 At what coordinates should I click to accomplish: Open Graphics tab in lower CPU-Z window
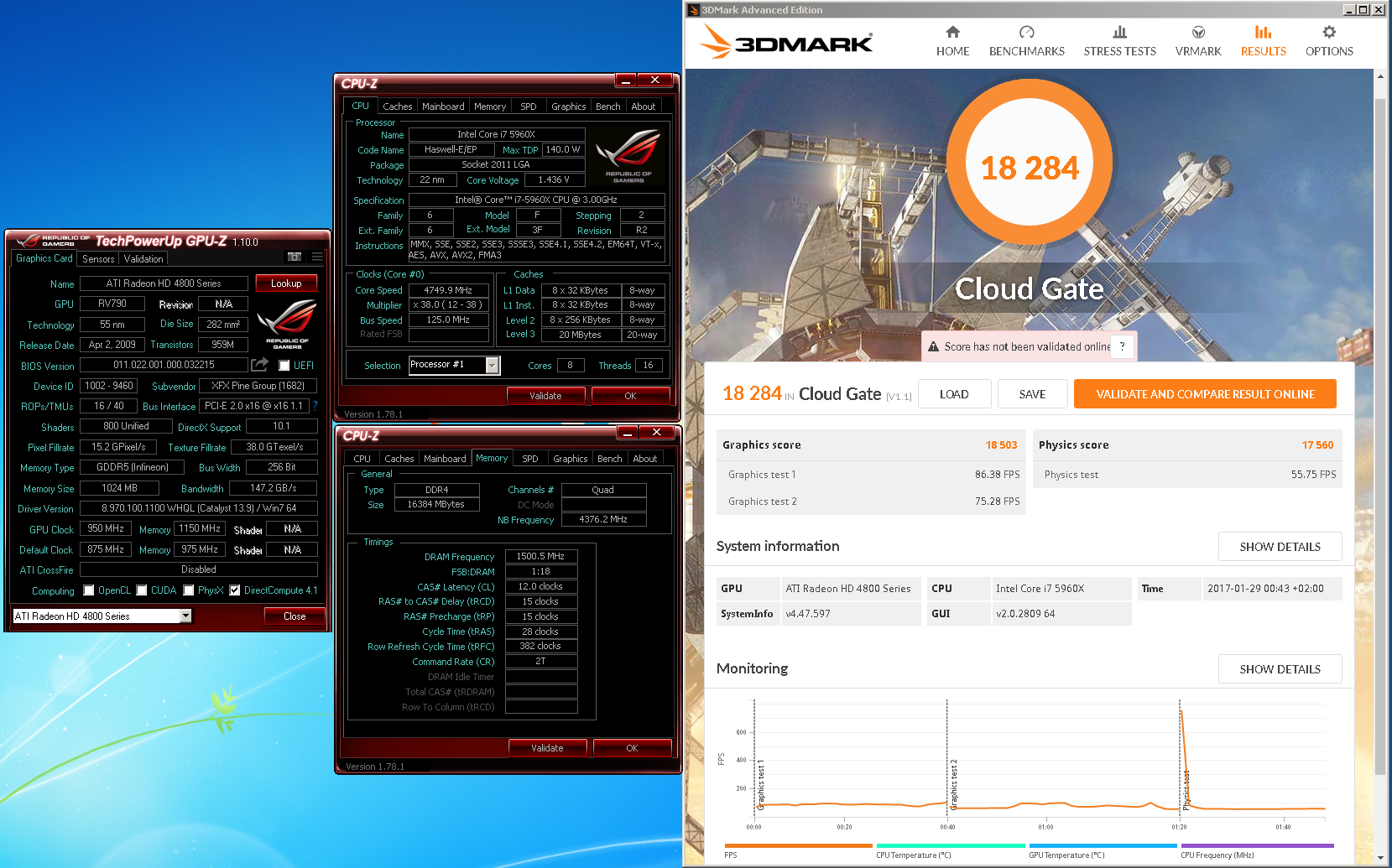coord(570,459)
